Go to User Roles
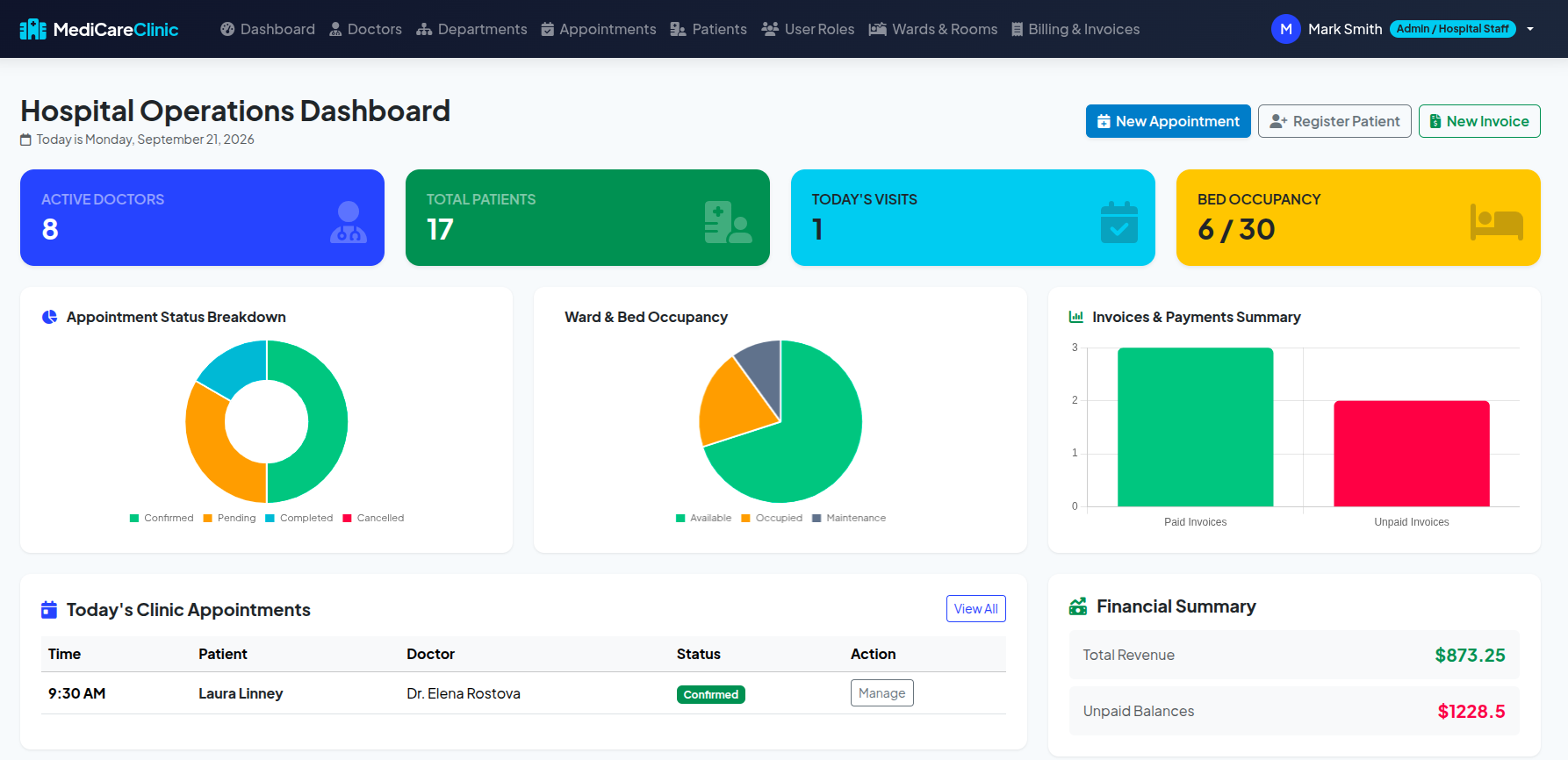Image resolution: width=1568 pixels, height=760 pixels. tap(808, 29)
